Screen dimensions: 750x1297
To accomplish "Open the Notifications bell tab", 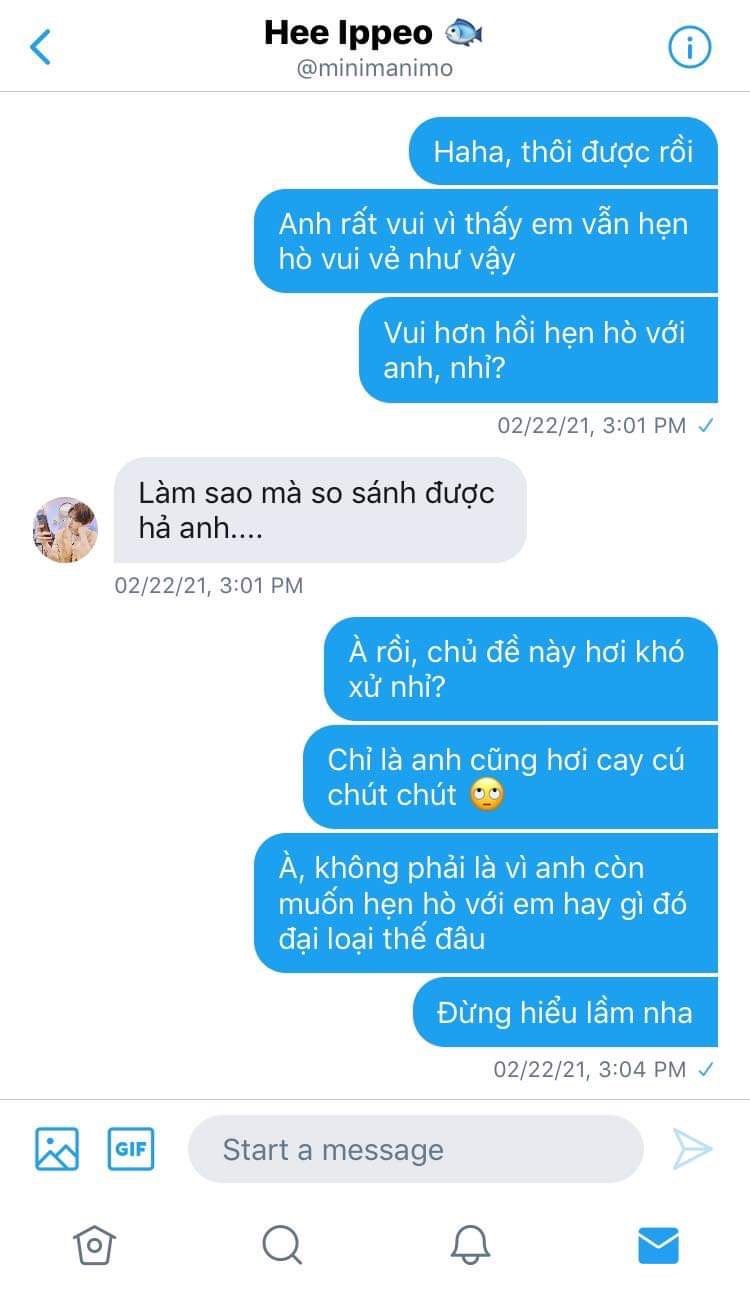I will tap(470, 1245).
